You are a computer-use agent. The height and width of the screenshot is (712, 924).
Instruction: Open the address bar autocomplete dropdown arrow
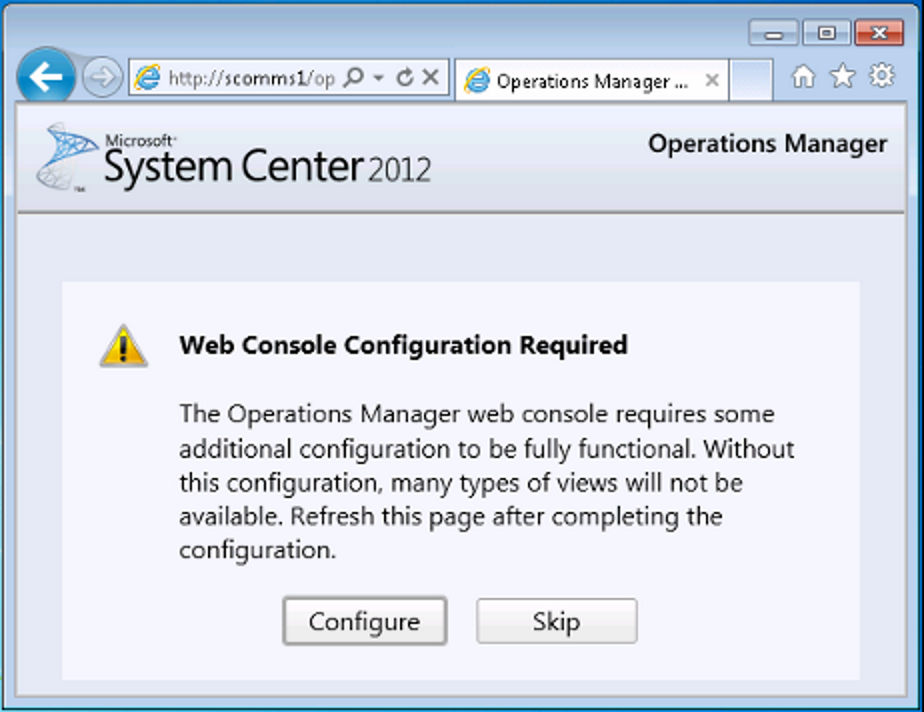point(379,77)
